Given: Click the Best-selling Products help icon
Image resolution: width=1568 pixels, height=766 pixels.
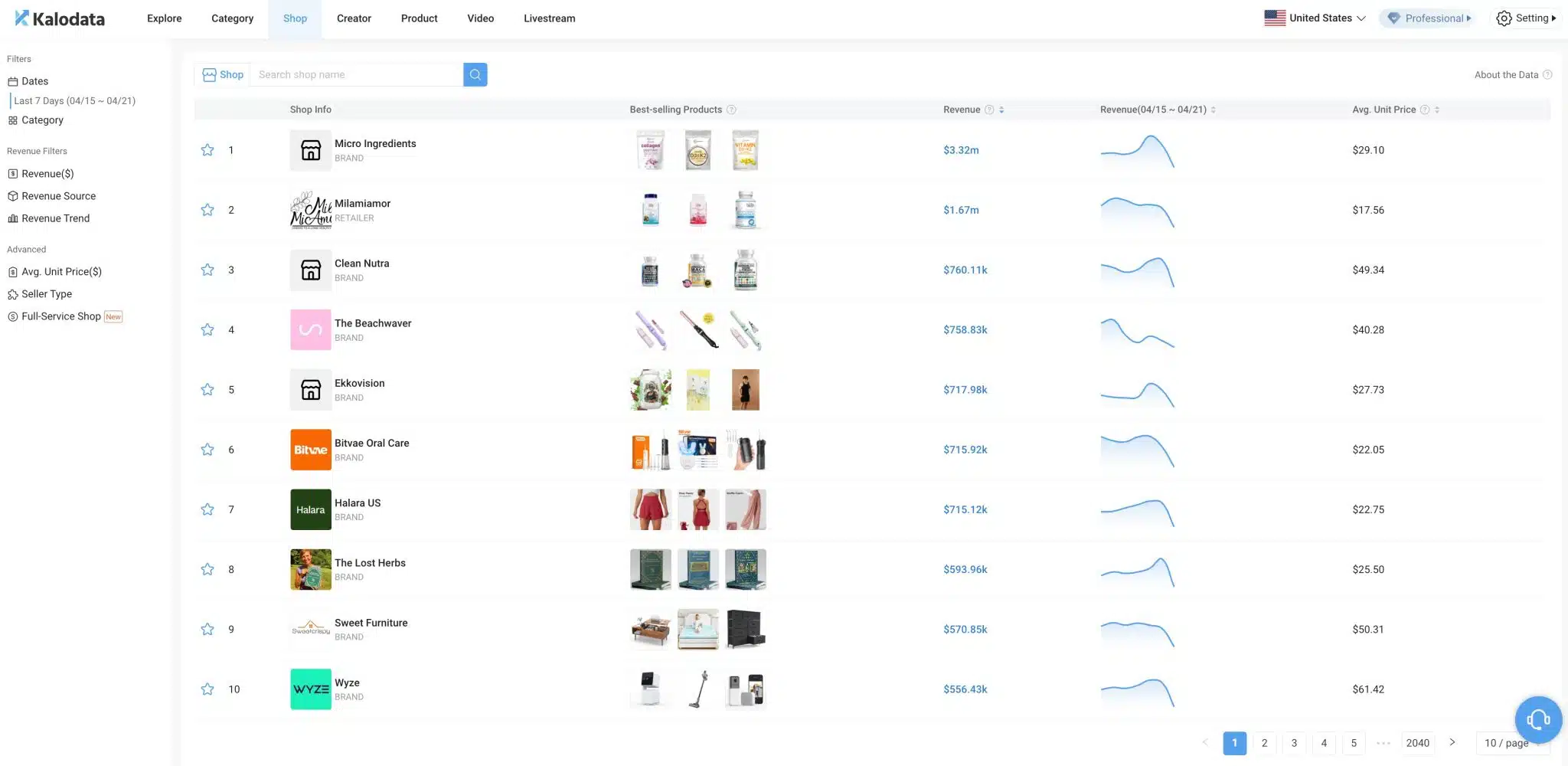Looking at the screenshot, I should [x=731, y=110].
